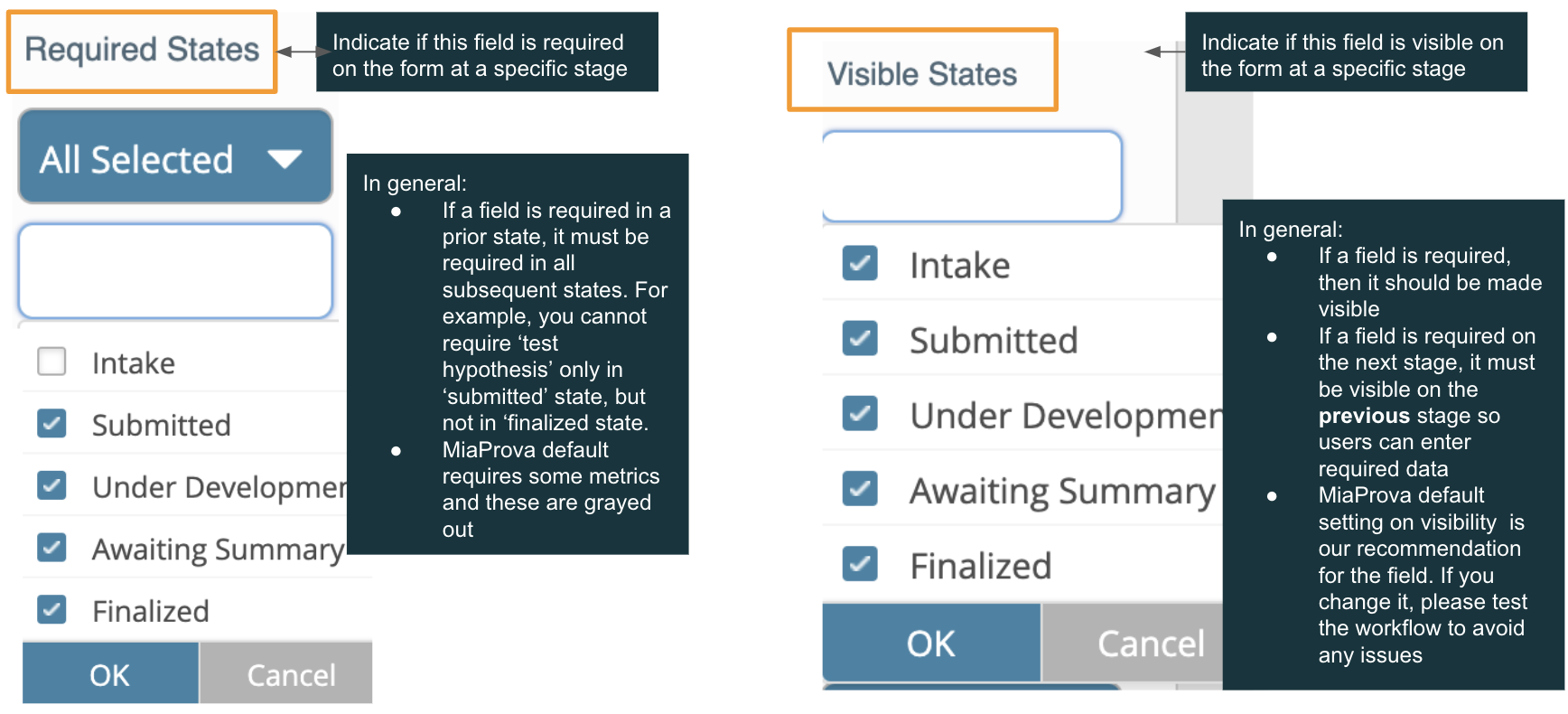Uncheck Finalized in Visible States list
1568x714 pixels.
pos(860,563)
